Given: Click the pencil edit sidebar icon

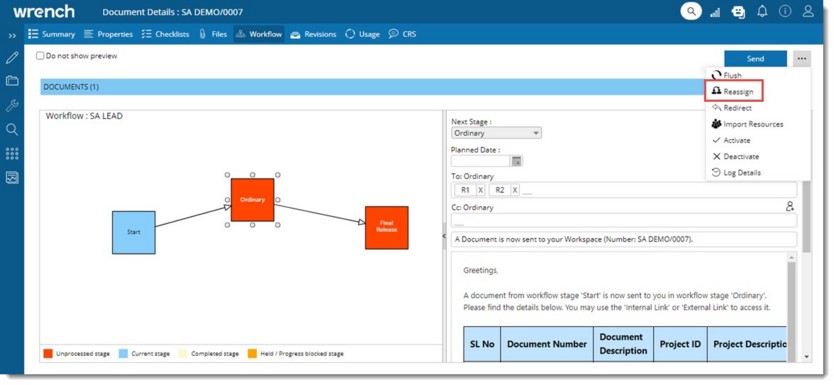Looking at the screenshot, I should coord(12,57).
